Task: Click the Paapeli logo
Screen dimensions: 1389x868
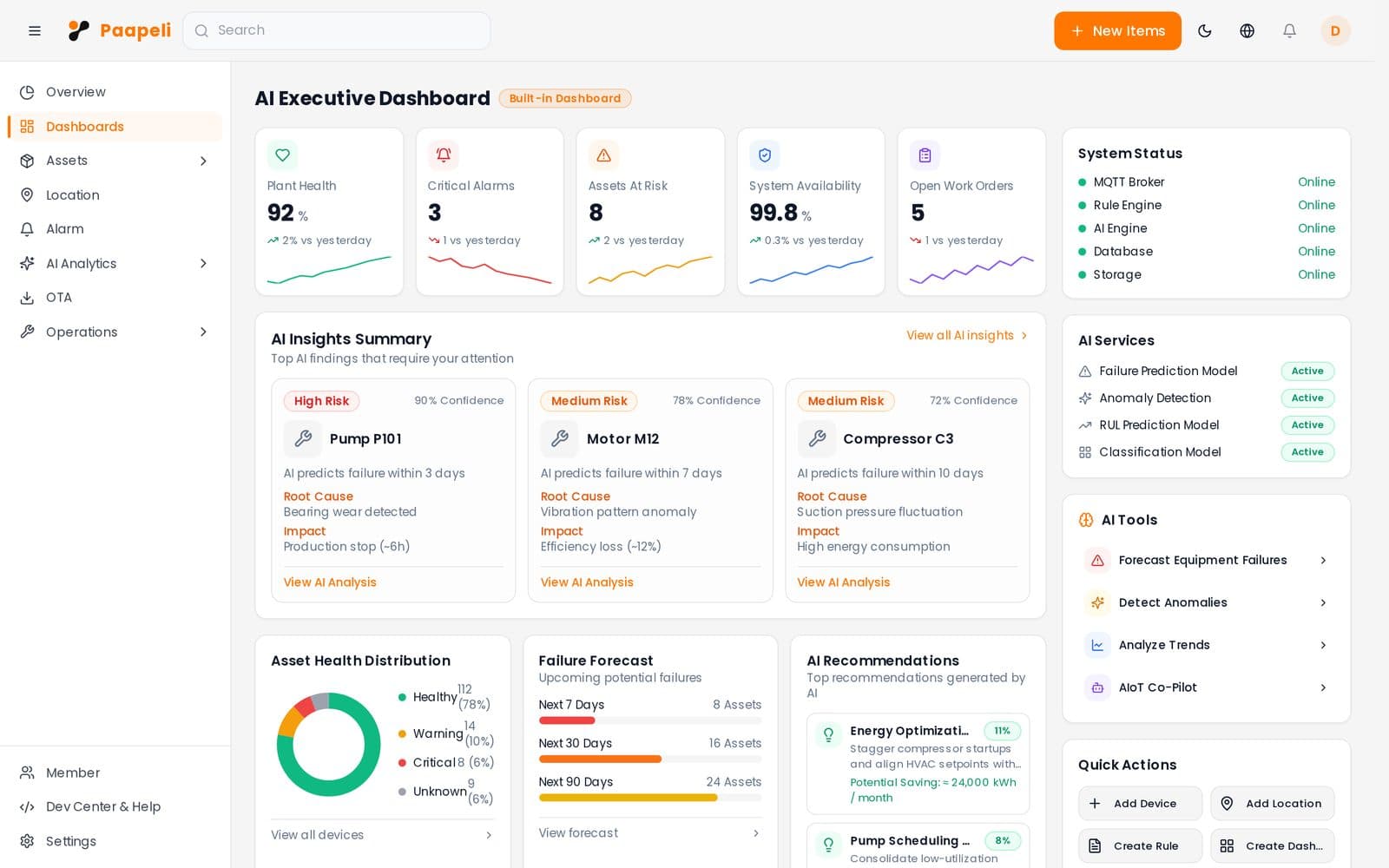Action: 120,31
